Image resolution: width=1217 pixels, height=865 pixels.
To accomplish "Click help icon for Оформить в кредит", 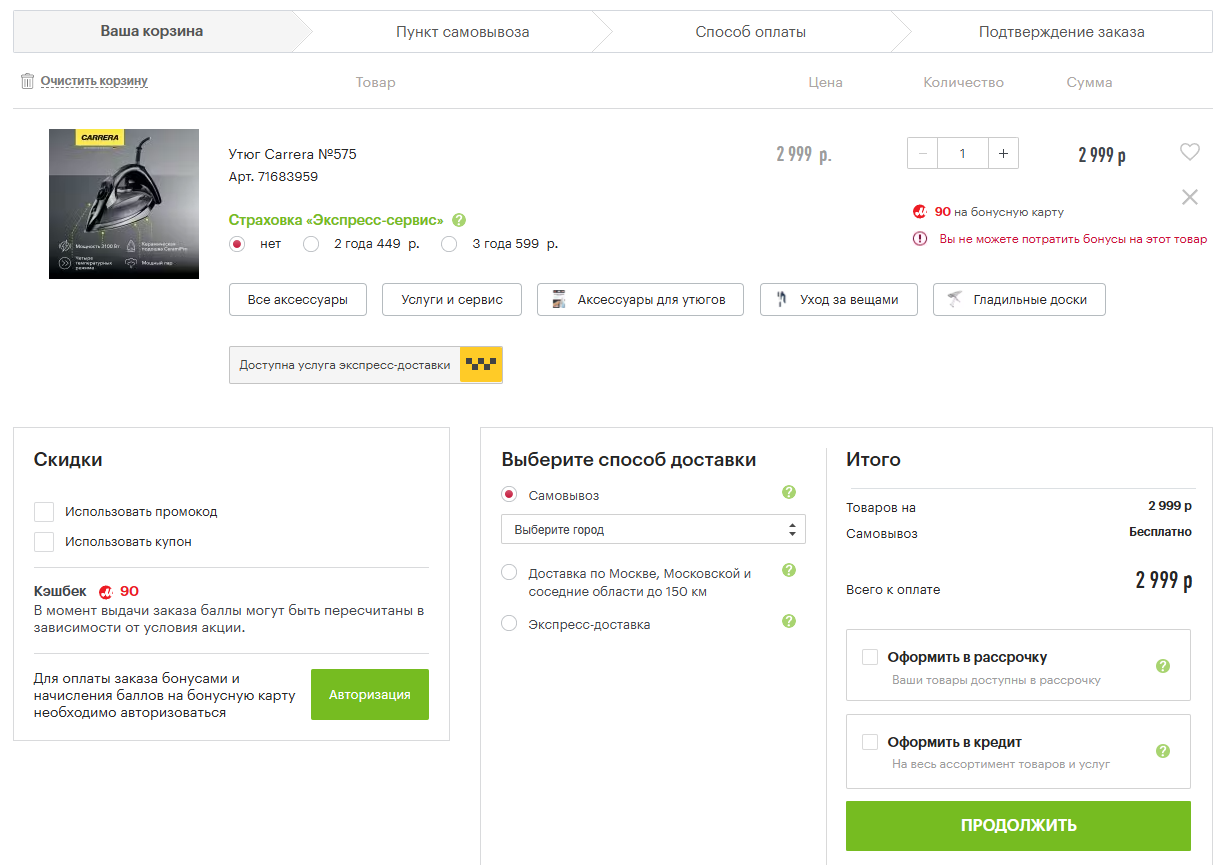I will tap(1162, 751).
